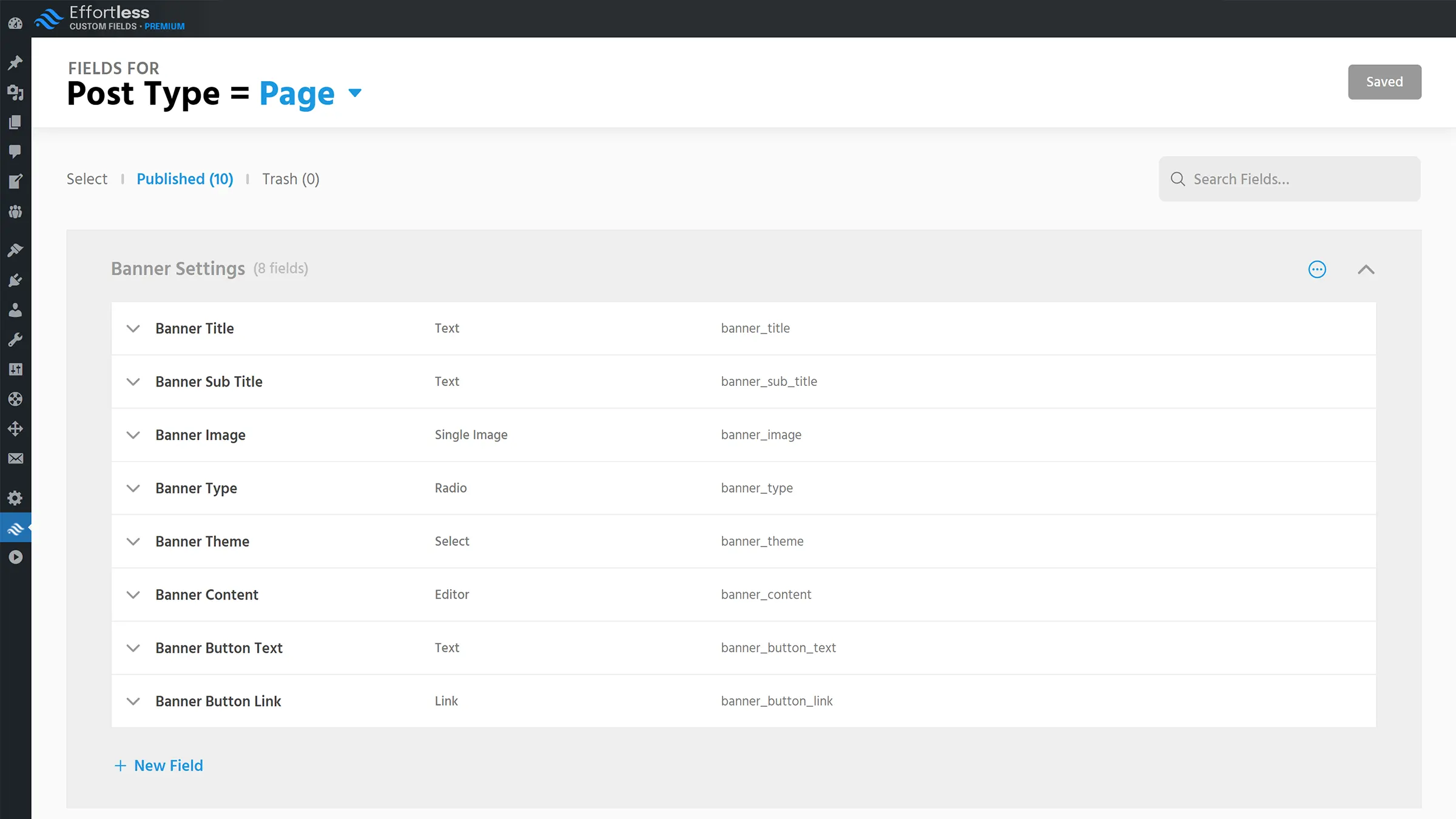Open the Plugins icon in the sidebar
This screenshot has width=1456, height=819.
[15, 280]
